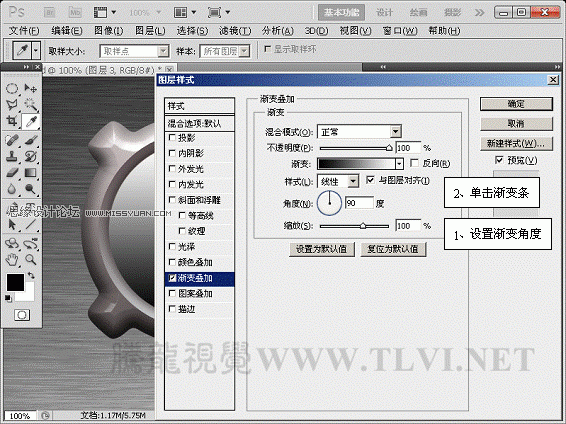Select the Gradient tool
Viewport: 566px width, 424px height.
coord(31,173)
